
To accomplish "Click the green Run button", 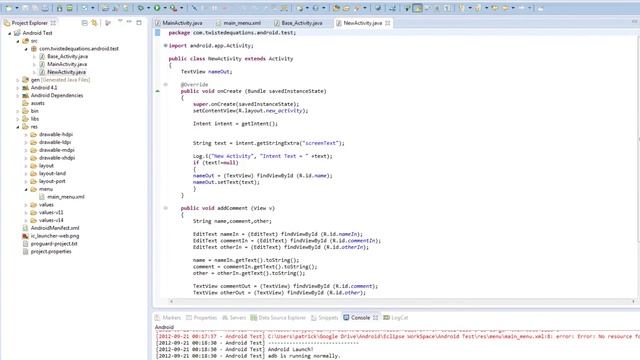I will pos(157,8).
